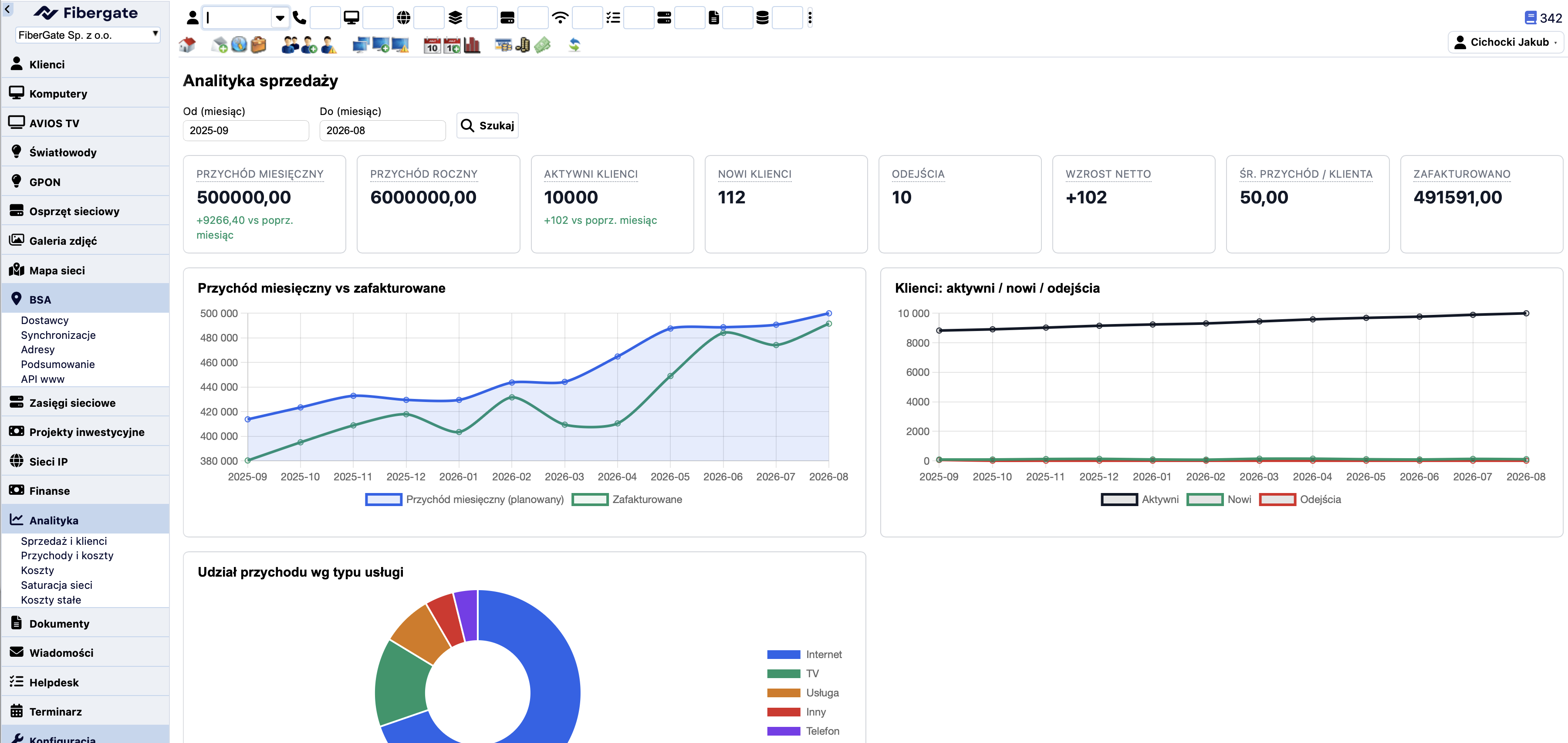Screen dimensions: 1568x743
Task: Click the add customer icon
Action: pyautogui.click(x=309, y=45)
